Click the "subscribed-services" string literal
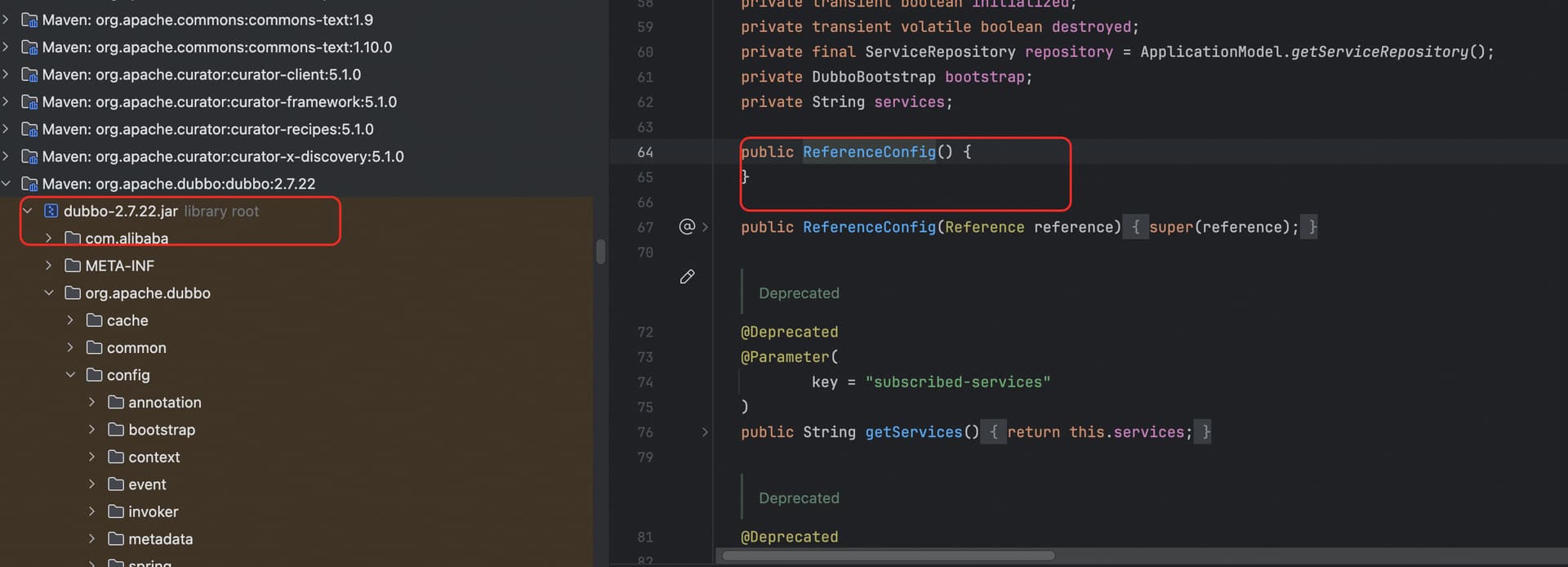Viewport: 1568px width, 567px height. [957, 382]
